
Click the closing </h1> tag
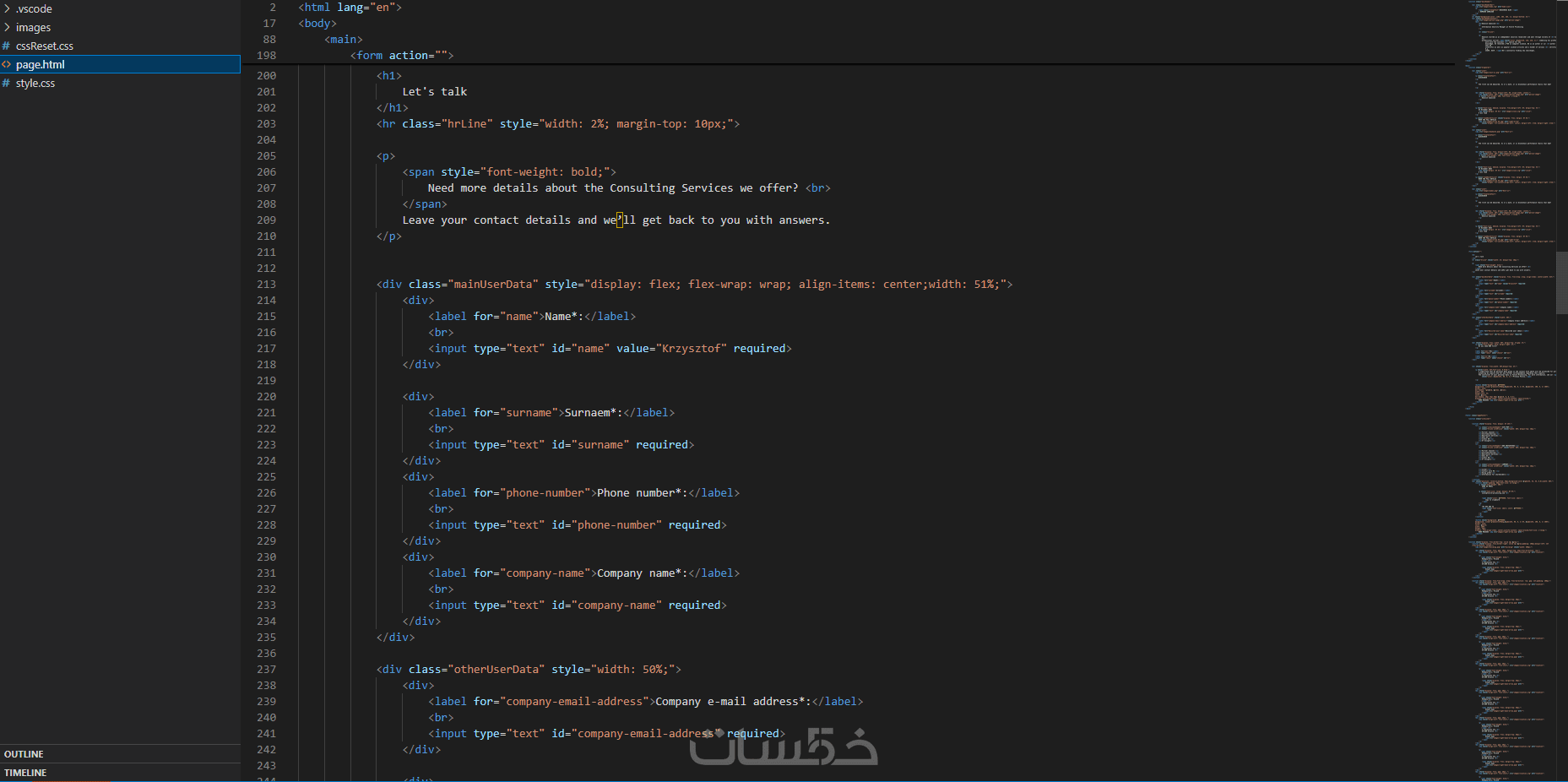[x=393, y=108]
